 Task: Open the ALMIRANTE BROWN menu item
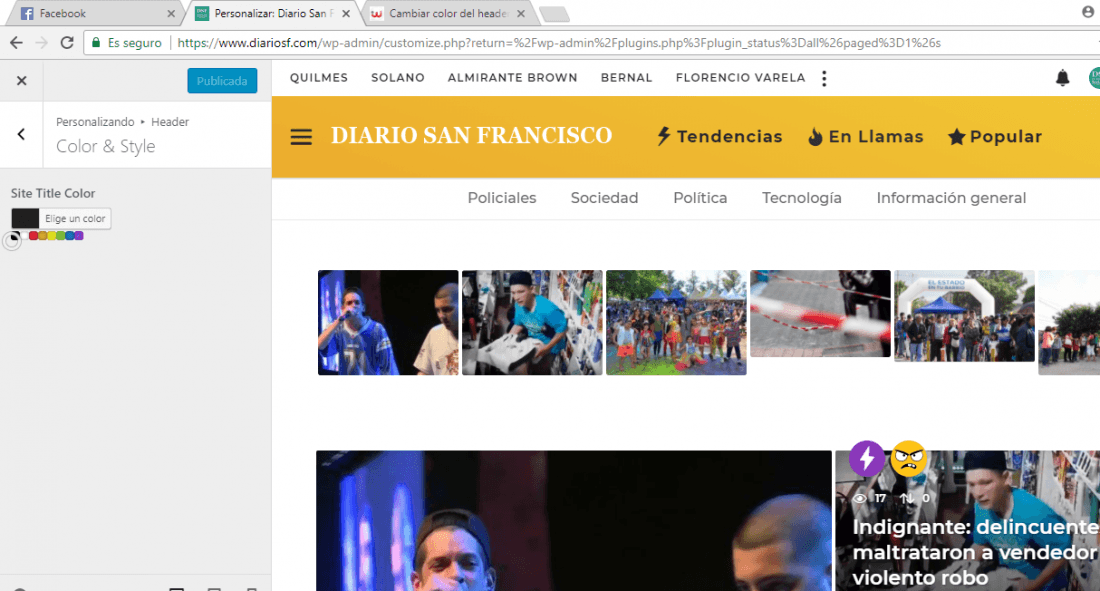(x=512, y=78)
